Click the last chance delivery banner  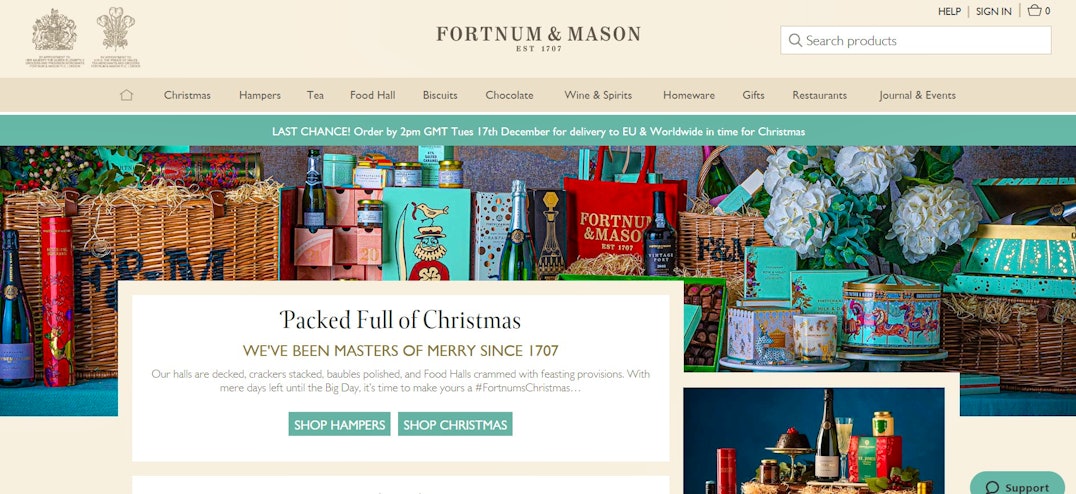pos(538,131)
